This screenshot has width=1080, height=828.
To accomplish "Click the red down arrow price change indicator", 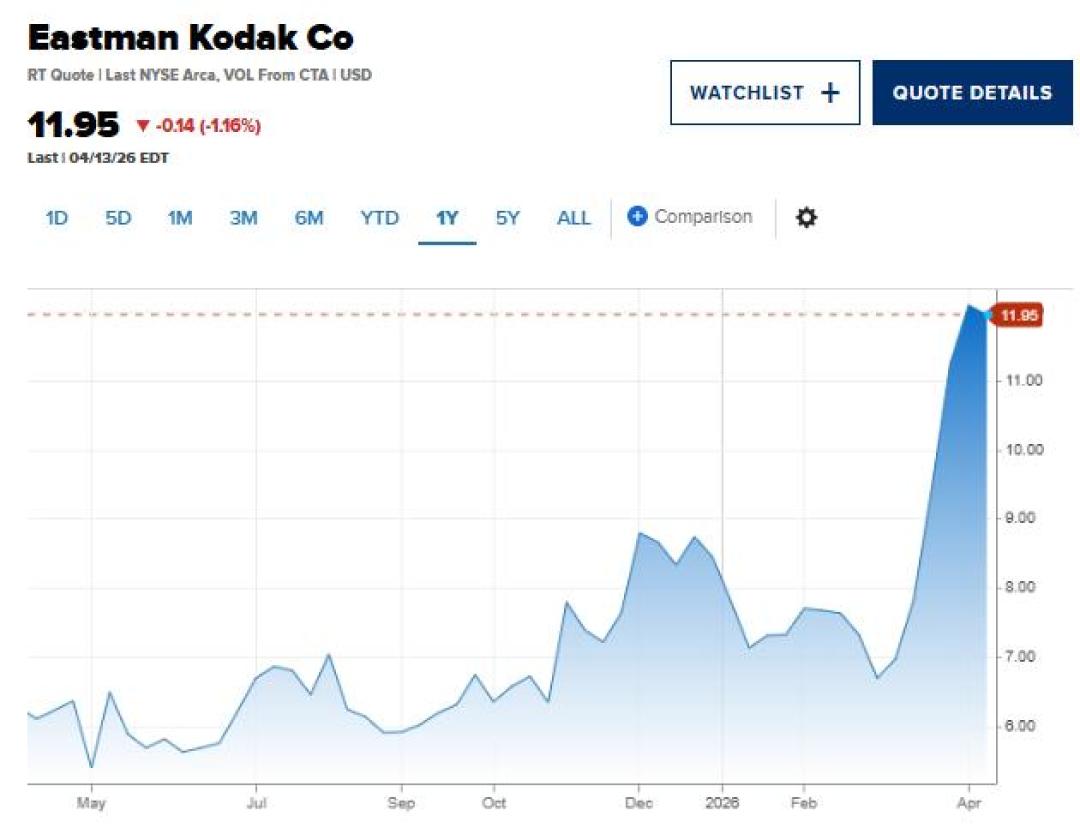I will 143,125.
